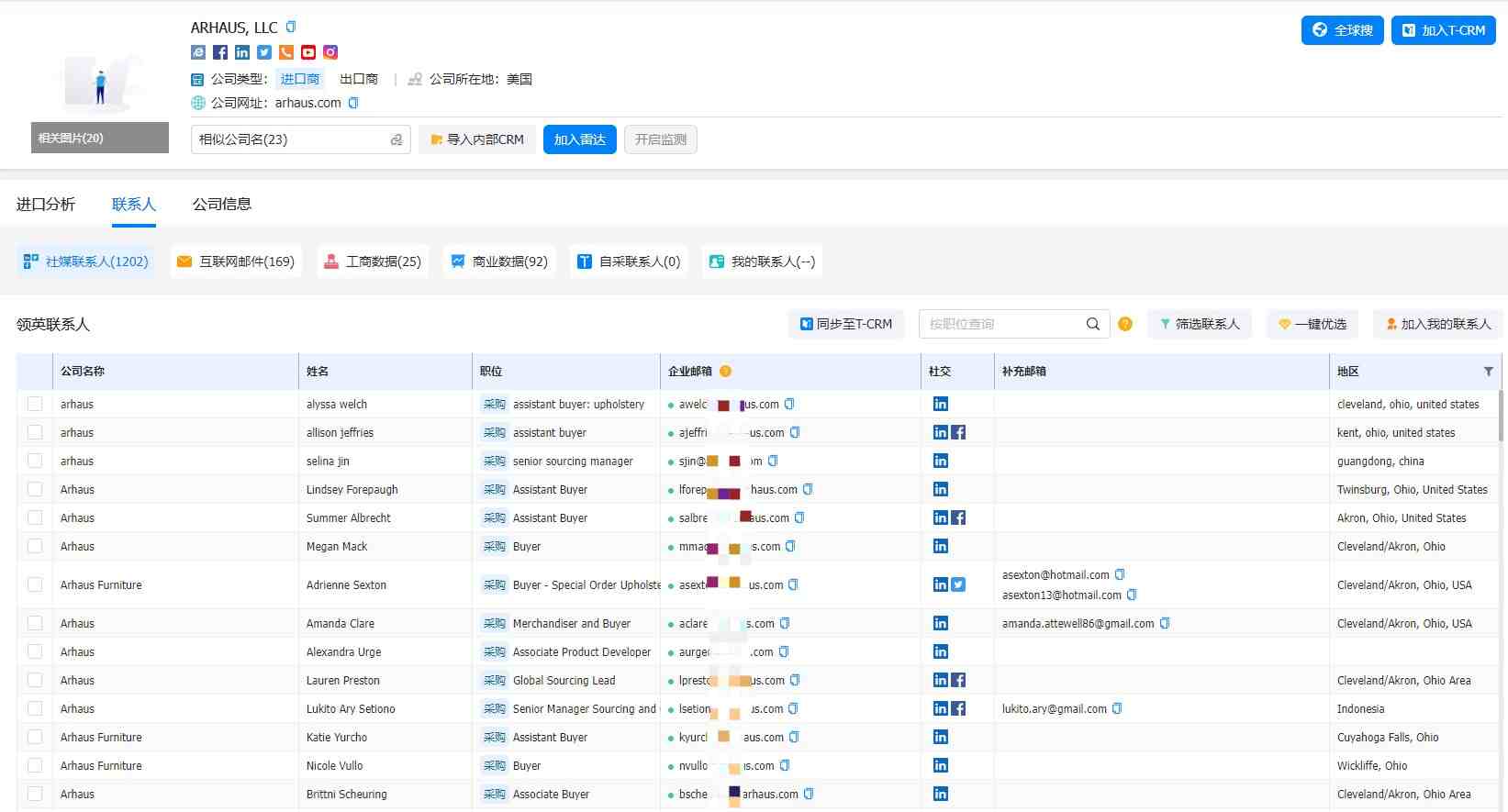Open Lukito Ary Setiono's LinkedIn icon

tap(941, 708)
